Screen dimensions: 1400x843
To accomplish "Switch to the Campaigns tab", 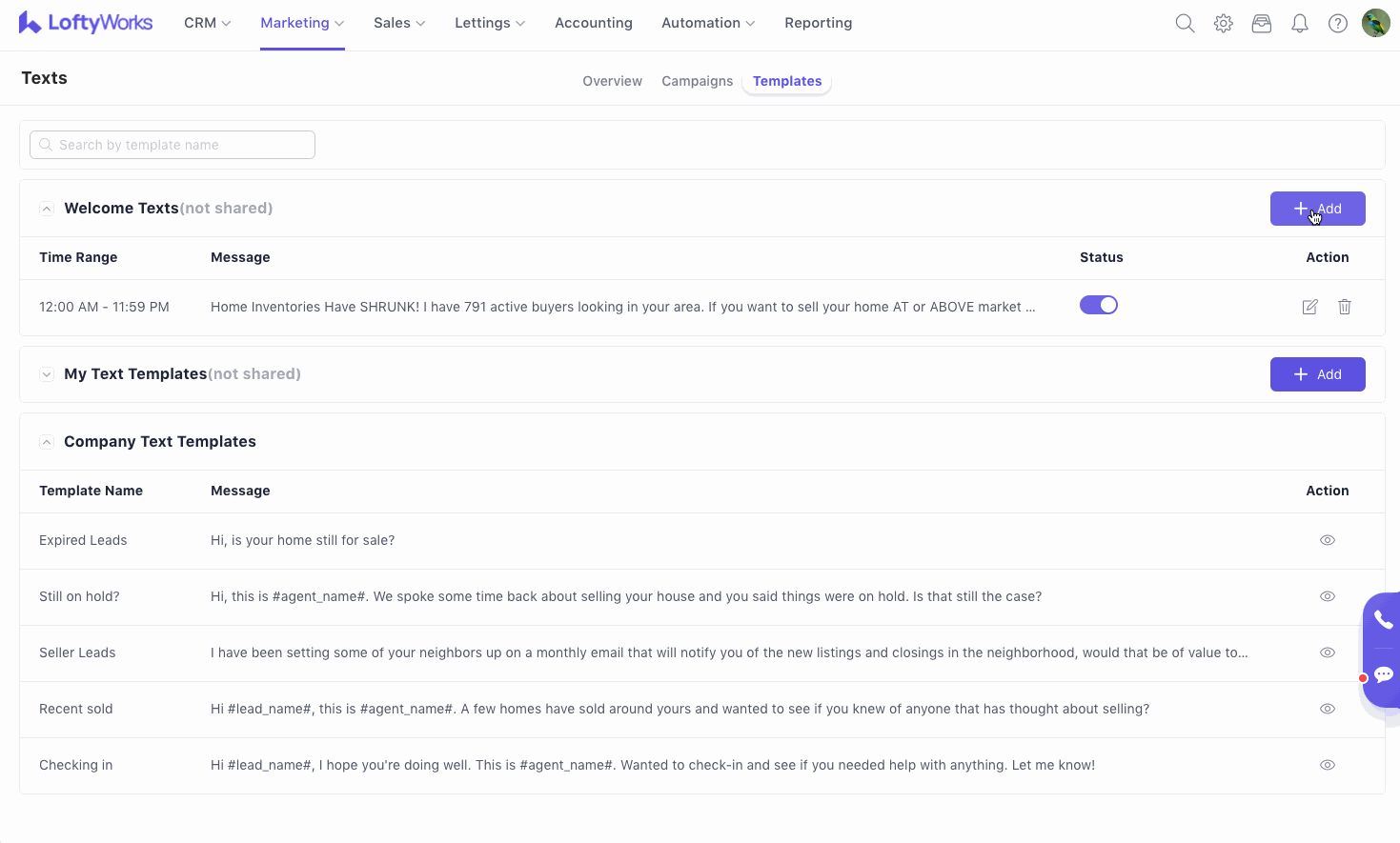I will 698,81.
